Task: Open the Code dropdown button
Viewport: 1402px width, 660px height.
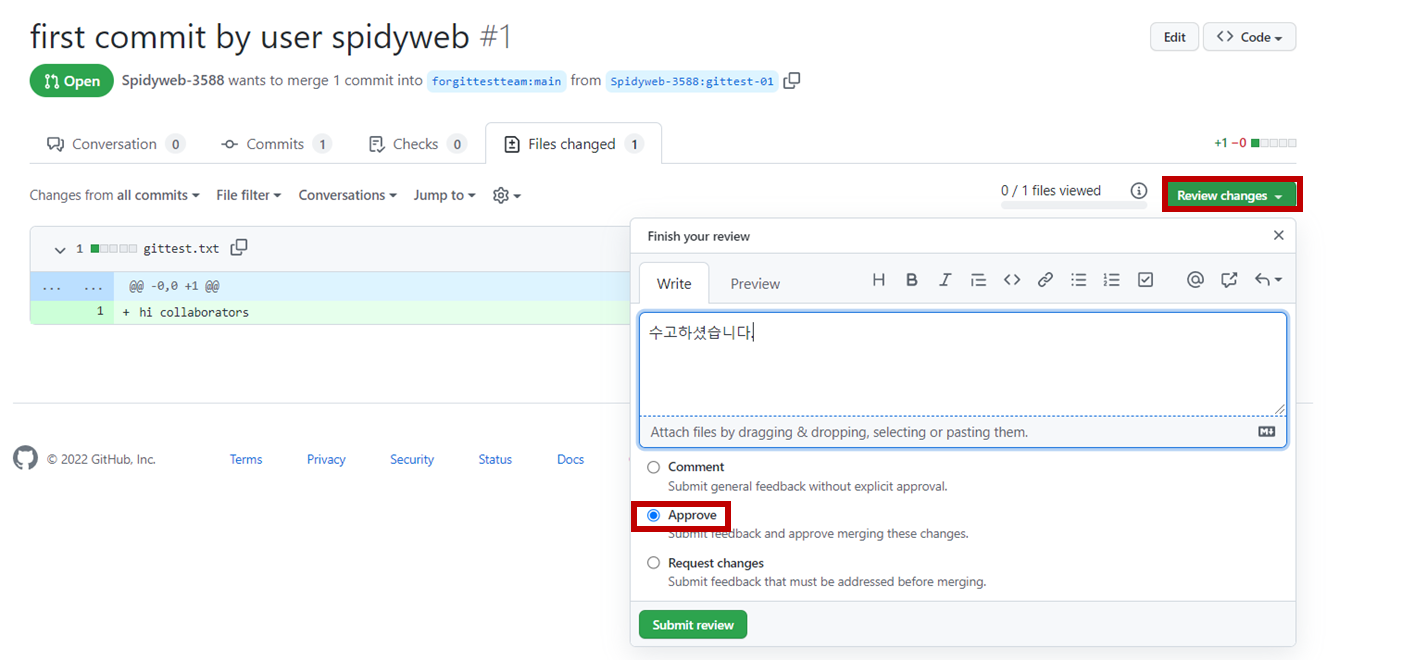Action: click(1249, 37)
